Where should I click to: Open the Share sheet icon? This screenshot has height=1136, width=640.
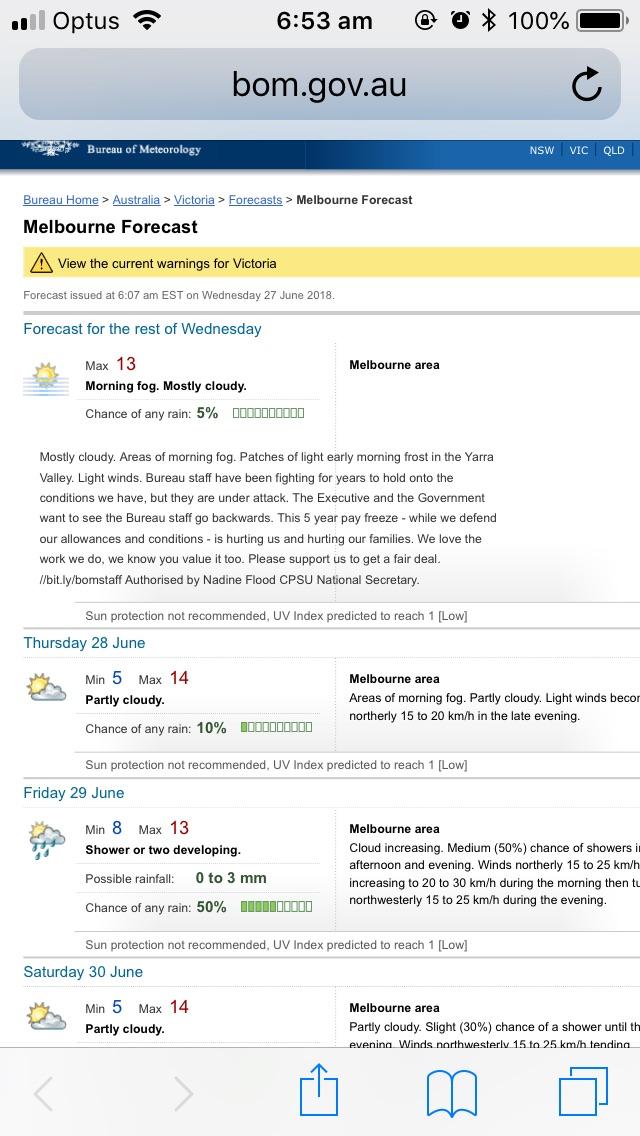tap(318, 1092)
